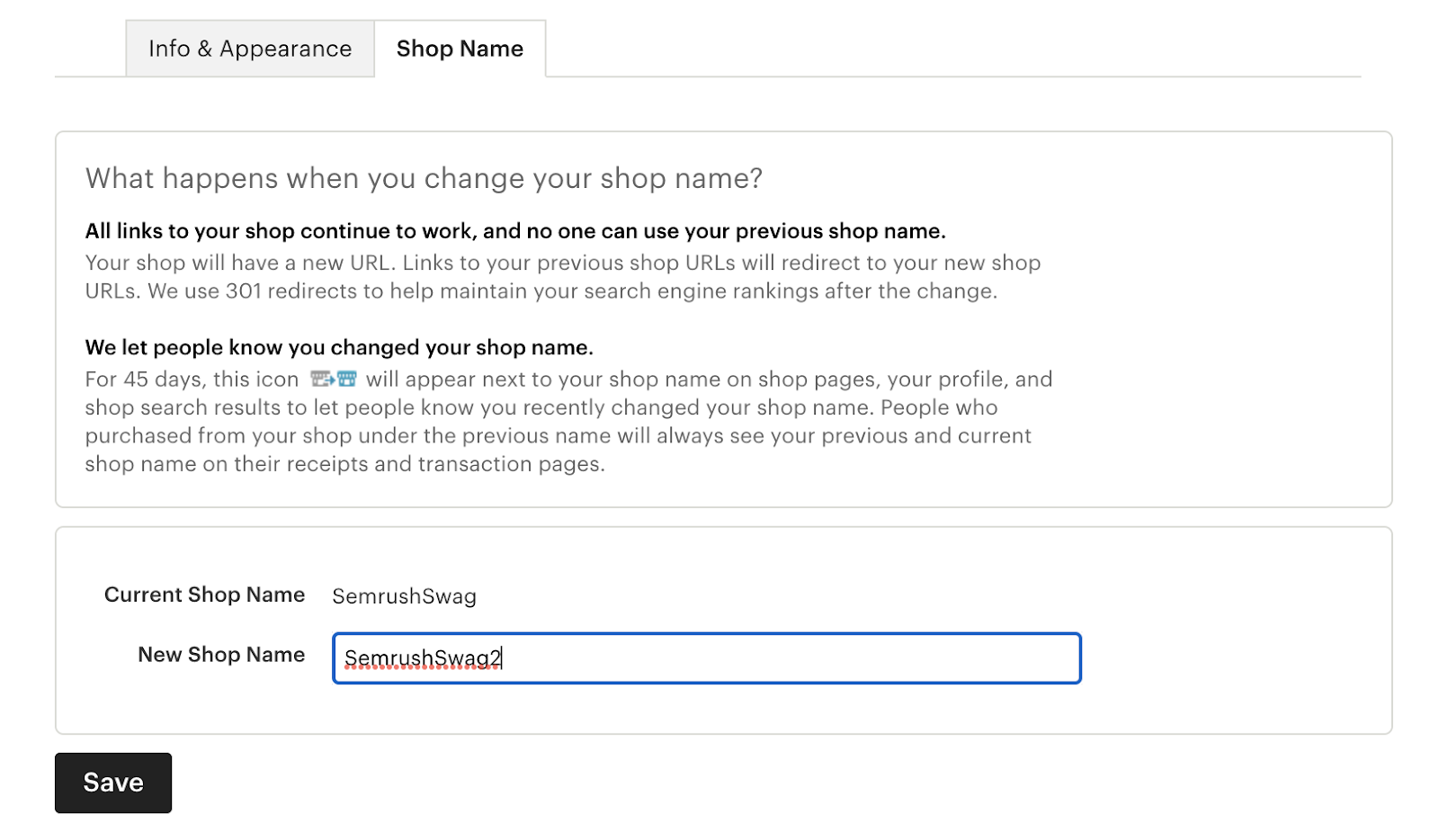Click the current shop name value SemrushSwag
The image size is (1439, 840).
(404, 596)
